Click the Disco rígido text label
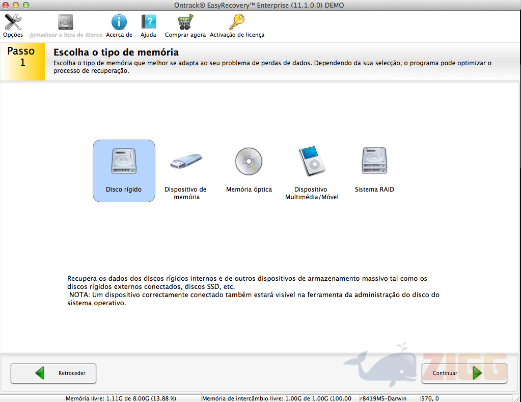This screenshot has height=402, width=521. [x=124, y=190]
